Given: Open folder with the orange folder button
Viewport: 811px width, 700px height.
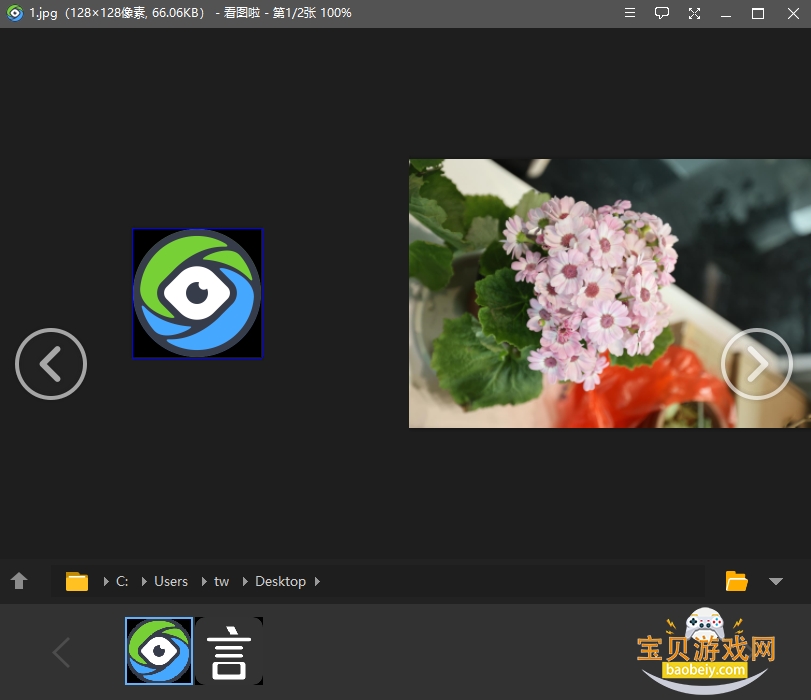Looking at the screenshot, I should 737,581.
